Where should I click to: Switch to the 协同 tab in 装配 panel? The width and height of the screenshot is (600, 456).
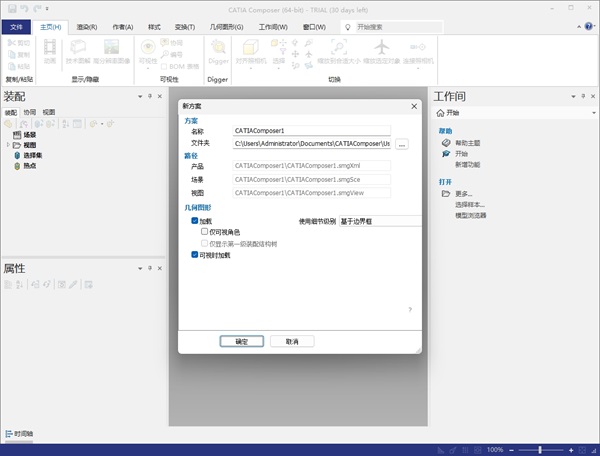[x=29, y=112]
